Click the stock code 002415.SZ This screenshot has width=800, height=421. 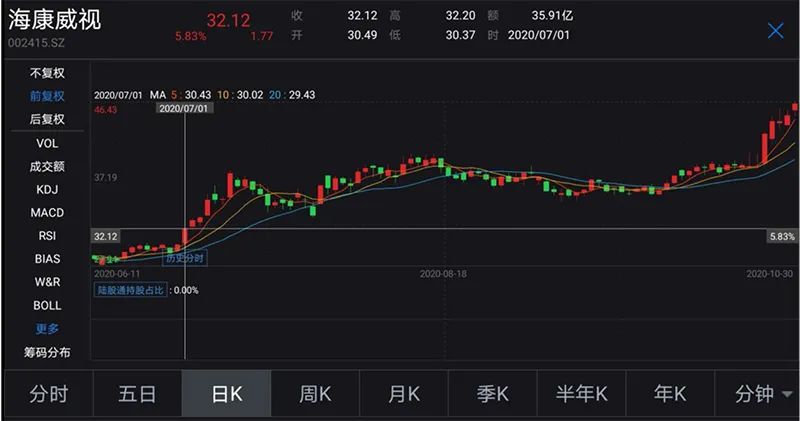(x=36, y=43)
